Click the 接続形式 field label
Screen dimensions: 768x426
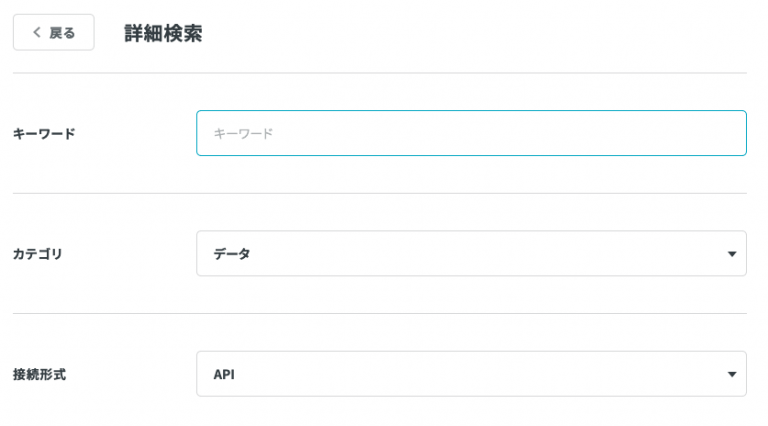pyautogui.click(x=39, y=375)
